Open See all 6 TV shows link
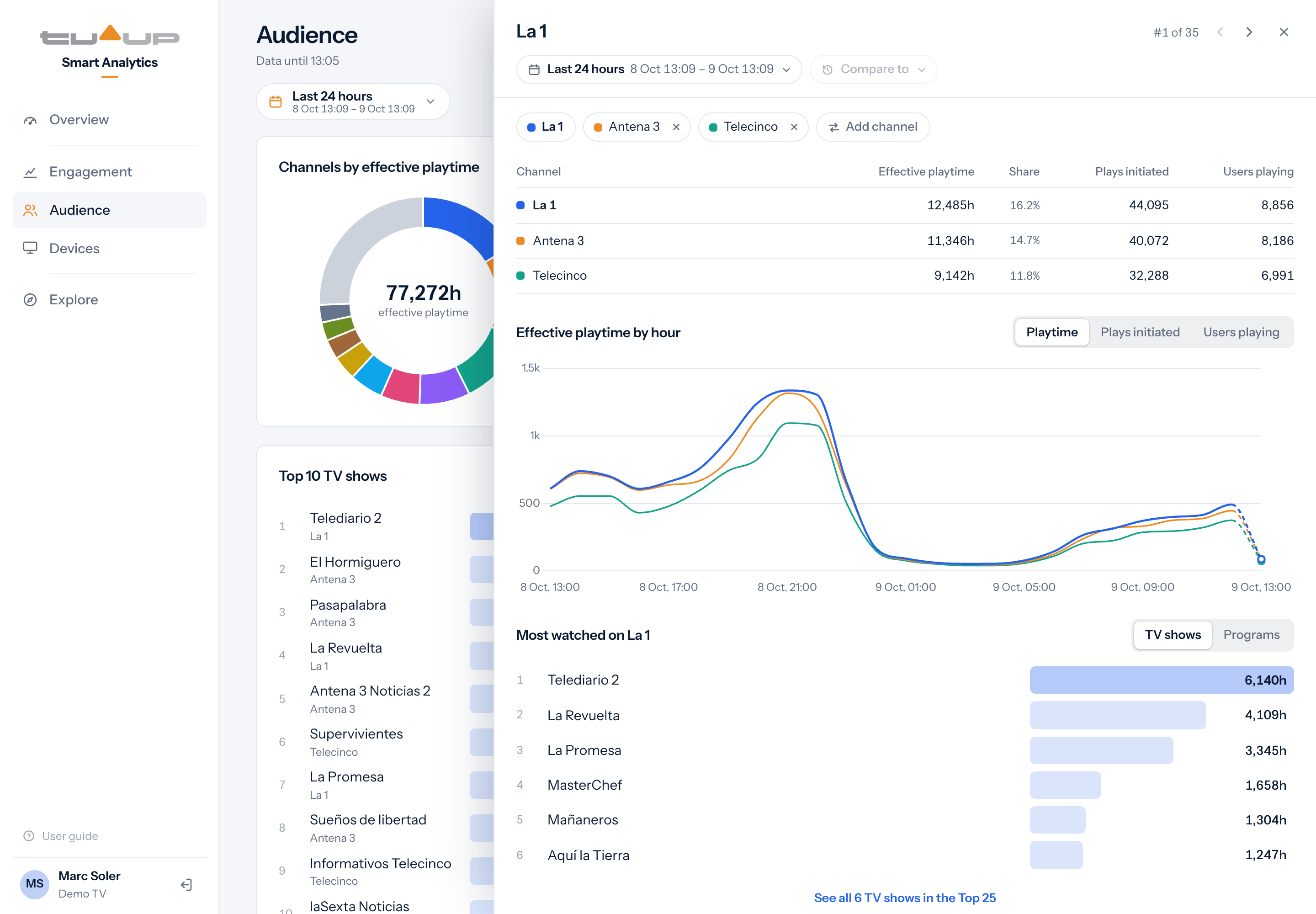1316x914 pixels. pyautogui.click(x=905, y=898)
